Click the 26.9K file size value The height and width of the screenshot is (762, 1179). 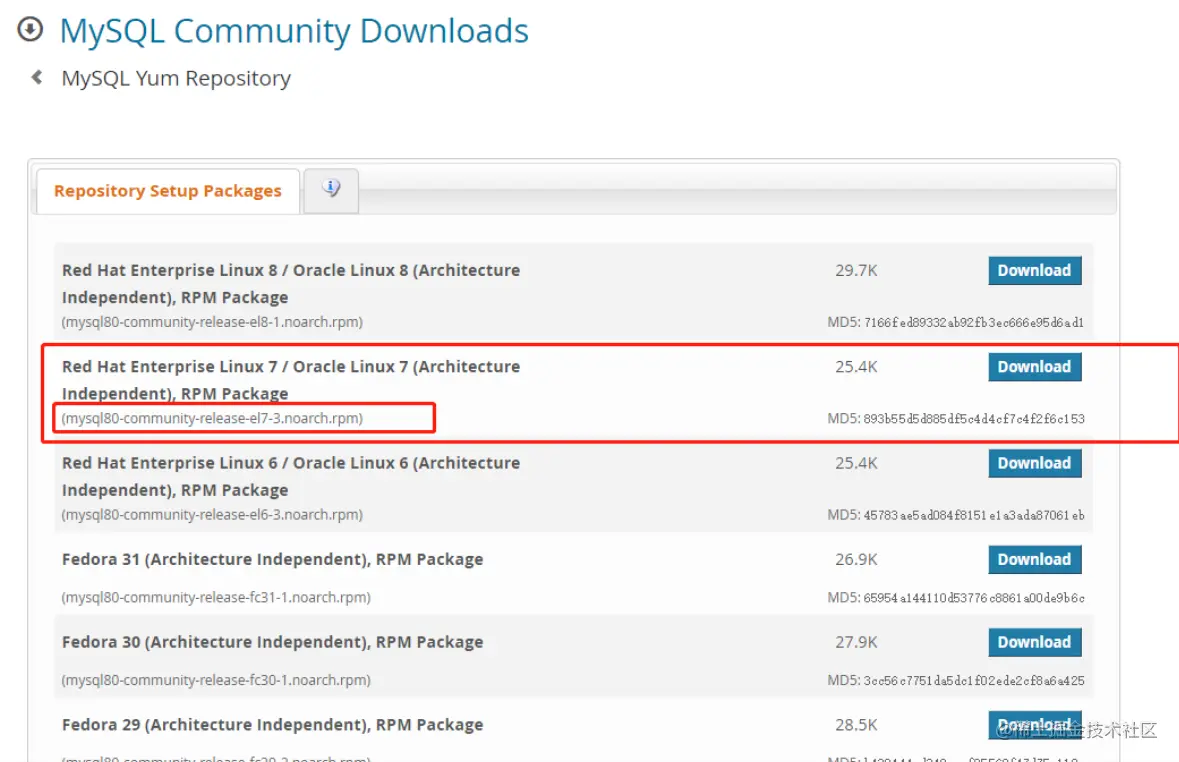tap(856, 560)
